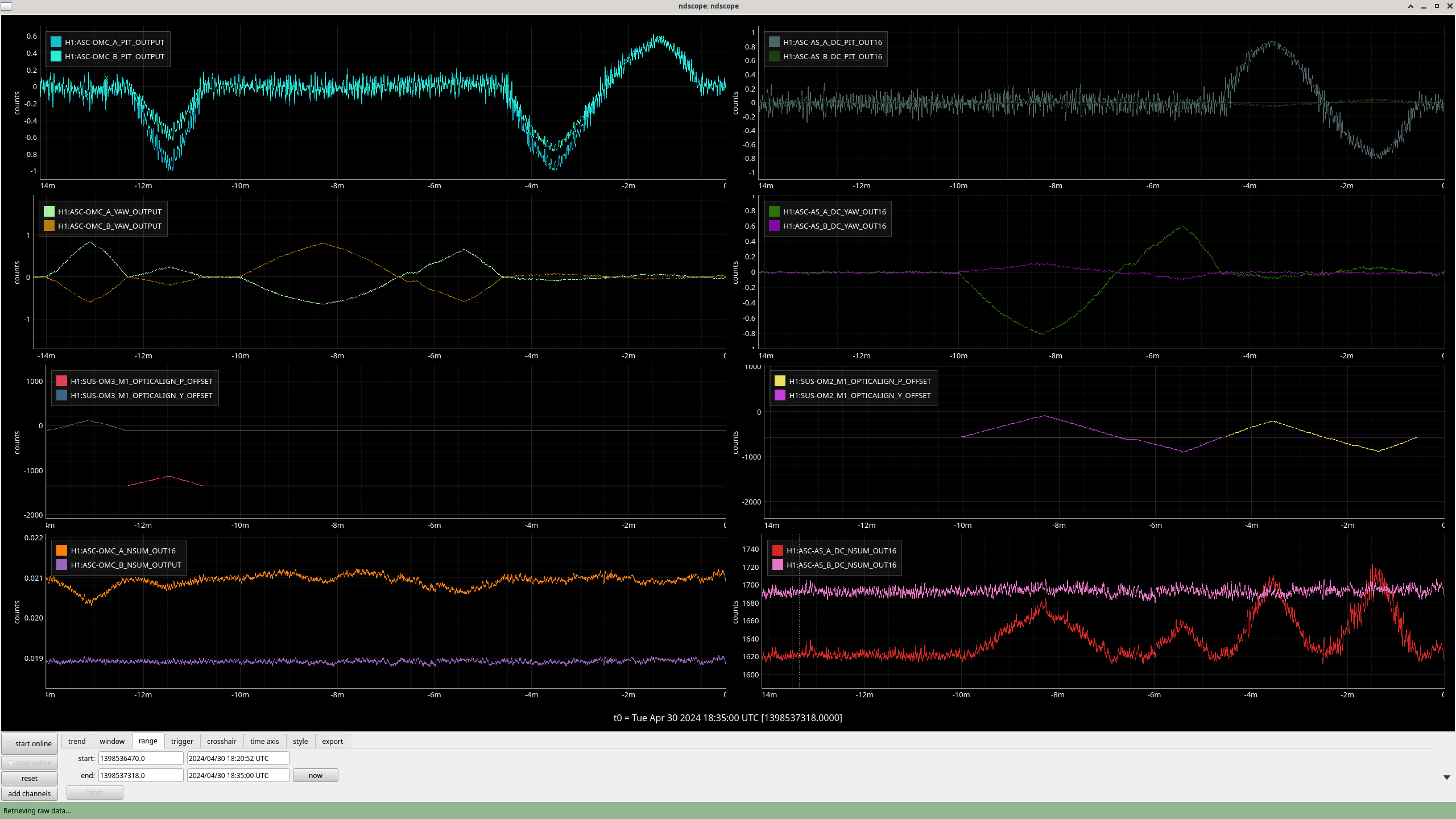Select the time axis tab
Screen dimensions: 1456x819
coord(264,741)
